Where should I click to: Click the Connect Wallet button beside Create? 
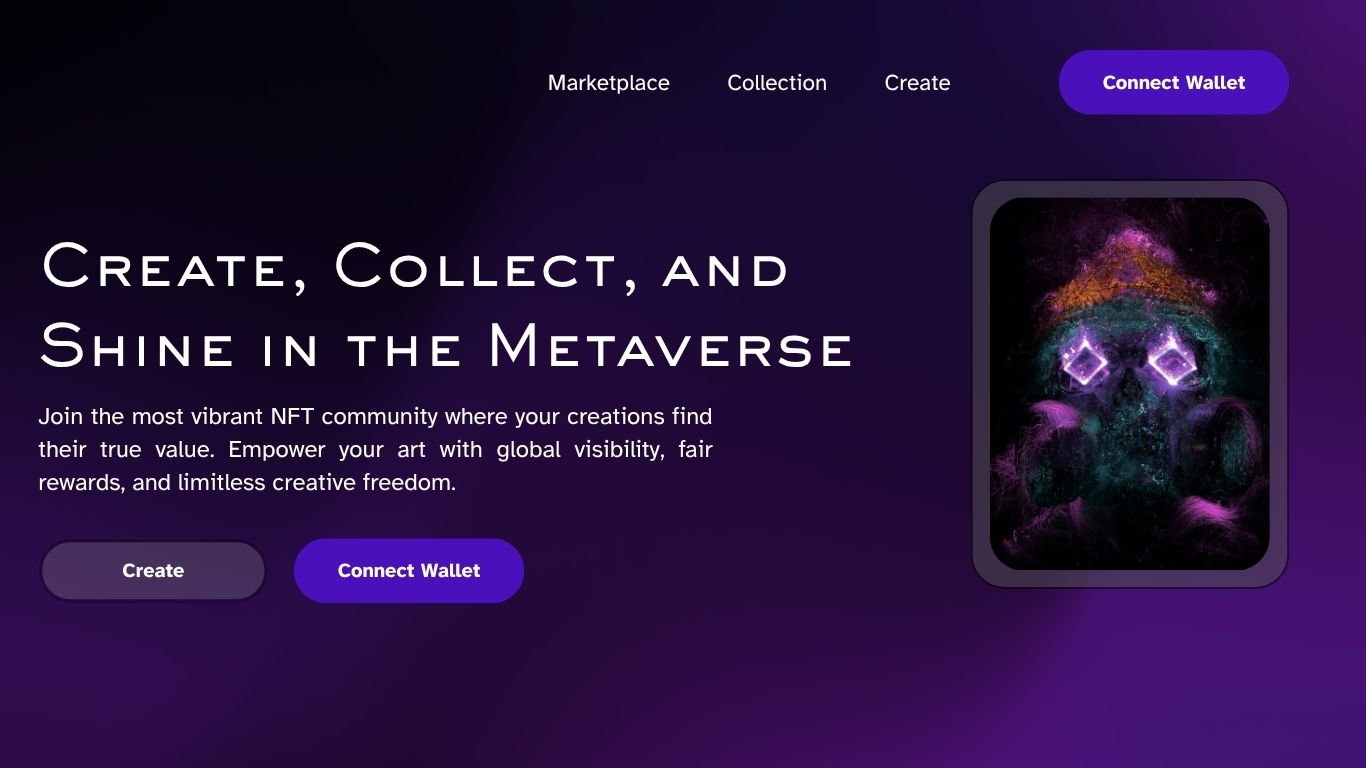pos(409,571)
